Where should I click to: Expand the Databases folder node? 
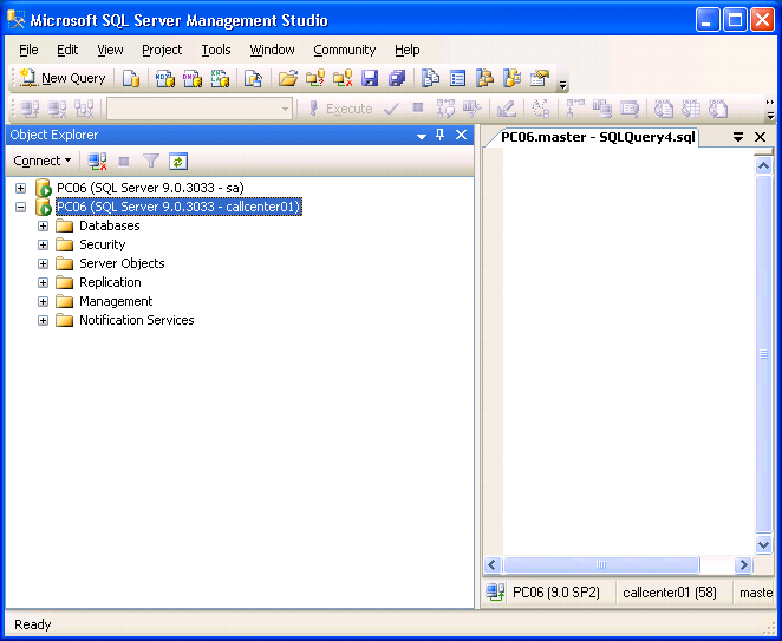click(x=43, y=226)
